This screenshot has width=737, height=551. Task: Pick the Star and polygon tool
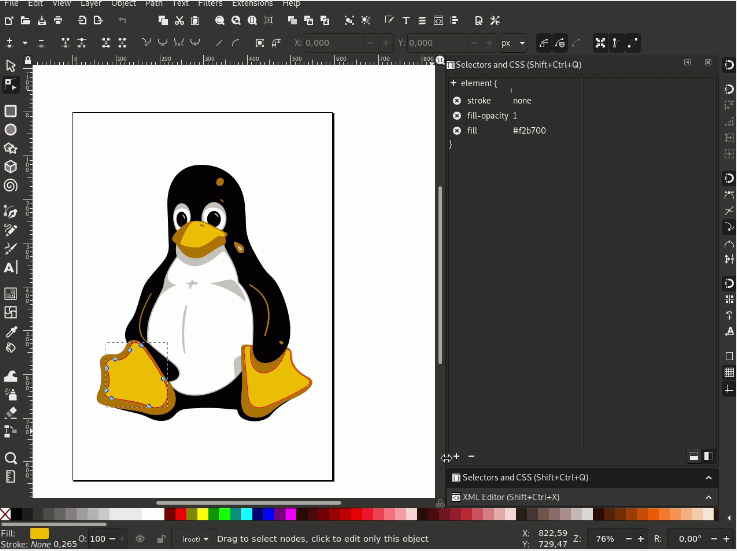[10, 148]
